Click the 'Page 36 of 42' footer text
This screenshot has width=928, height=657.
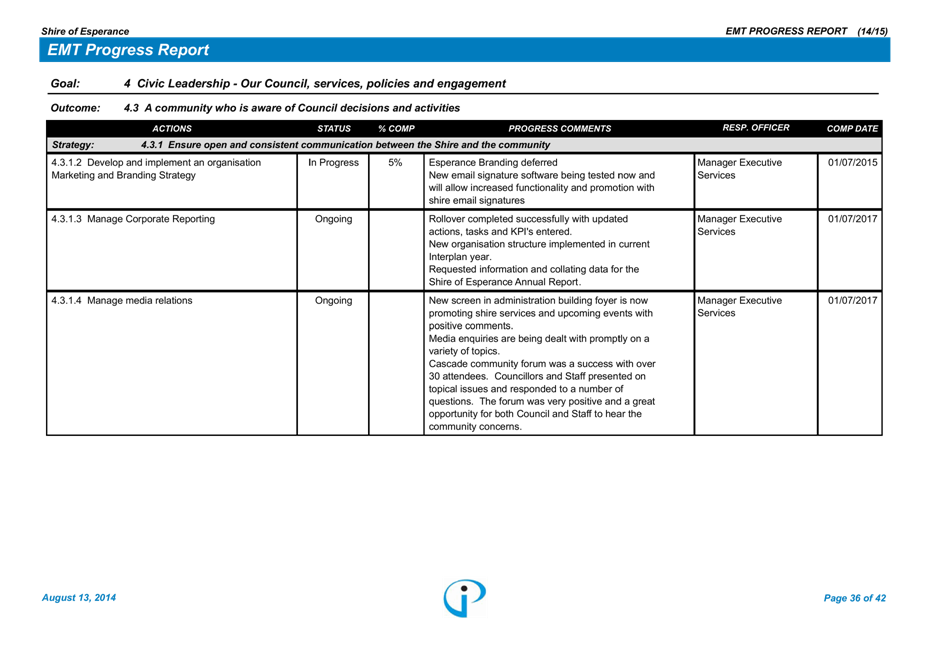(x=855, y=598)
